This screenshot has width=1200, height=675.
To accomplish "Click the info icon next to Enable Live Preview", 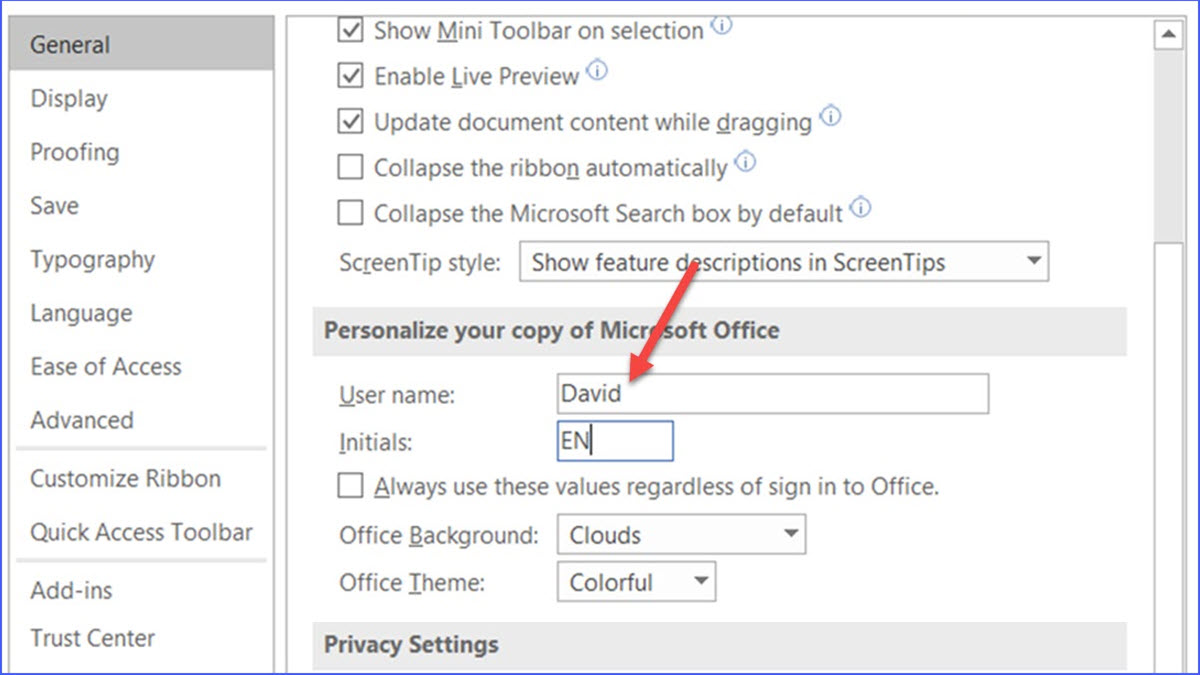I will point(597,68).
